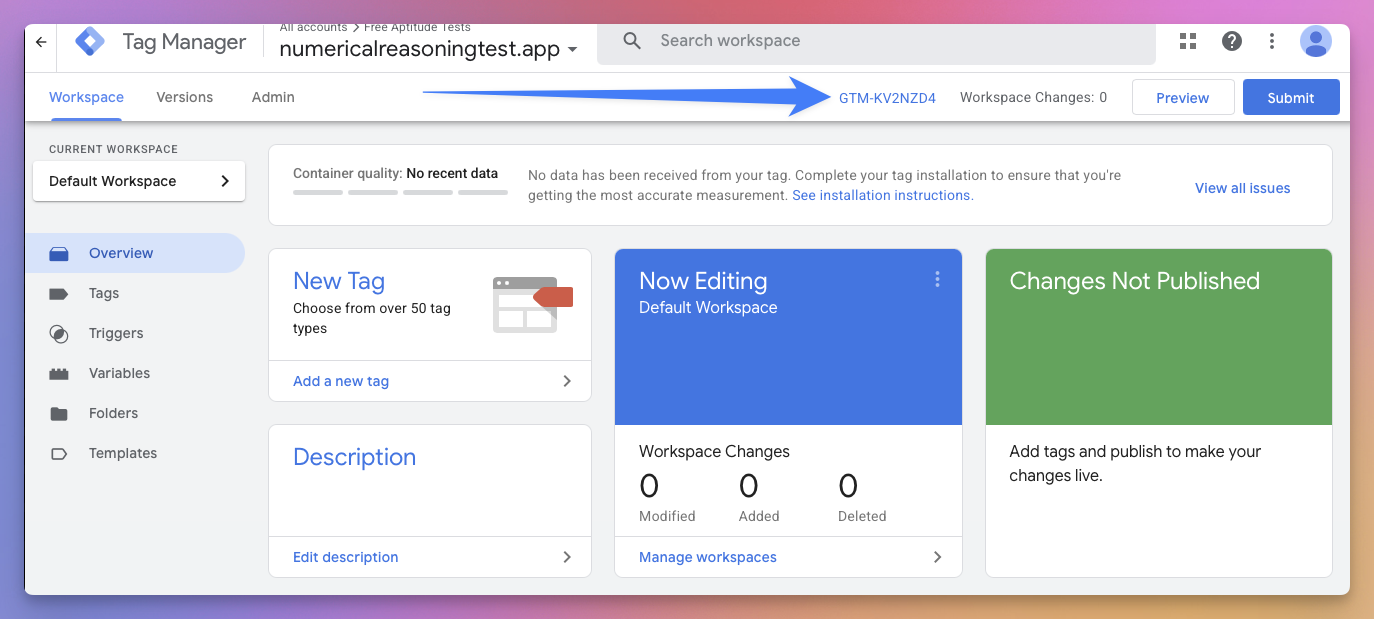
Task: Open Folders in the sidebar
Action: (x=113, y=413)
